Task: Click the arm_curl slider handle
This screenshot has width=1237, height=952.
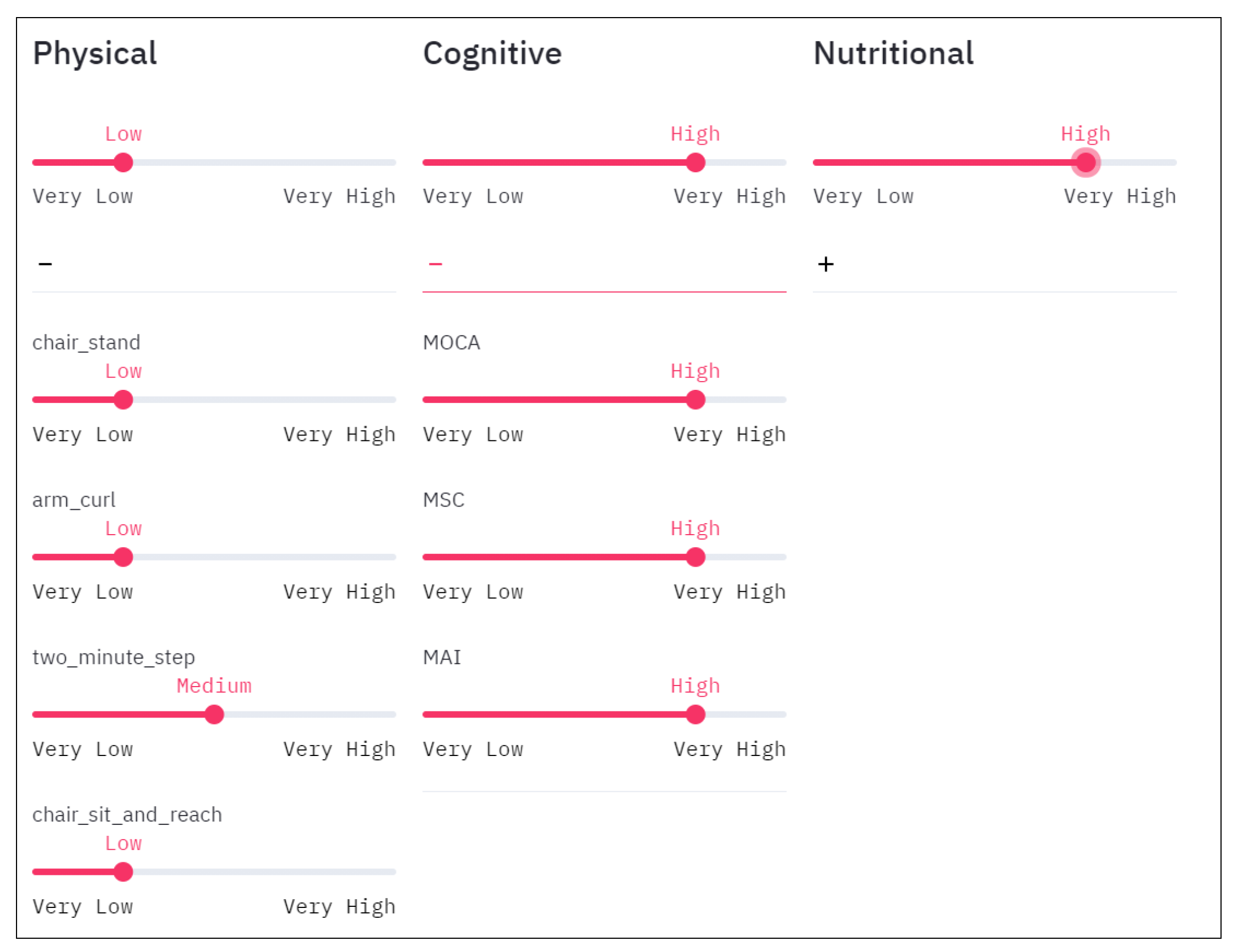Action: pos(123,557)
